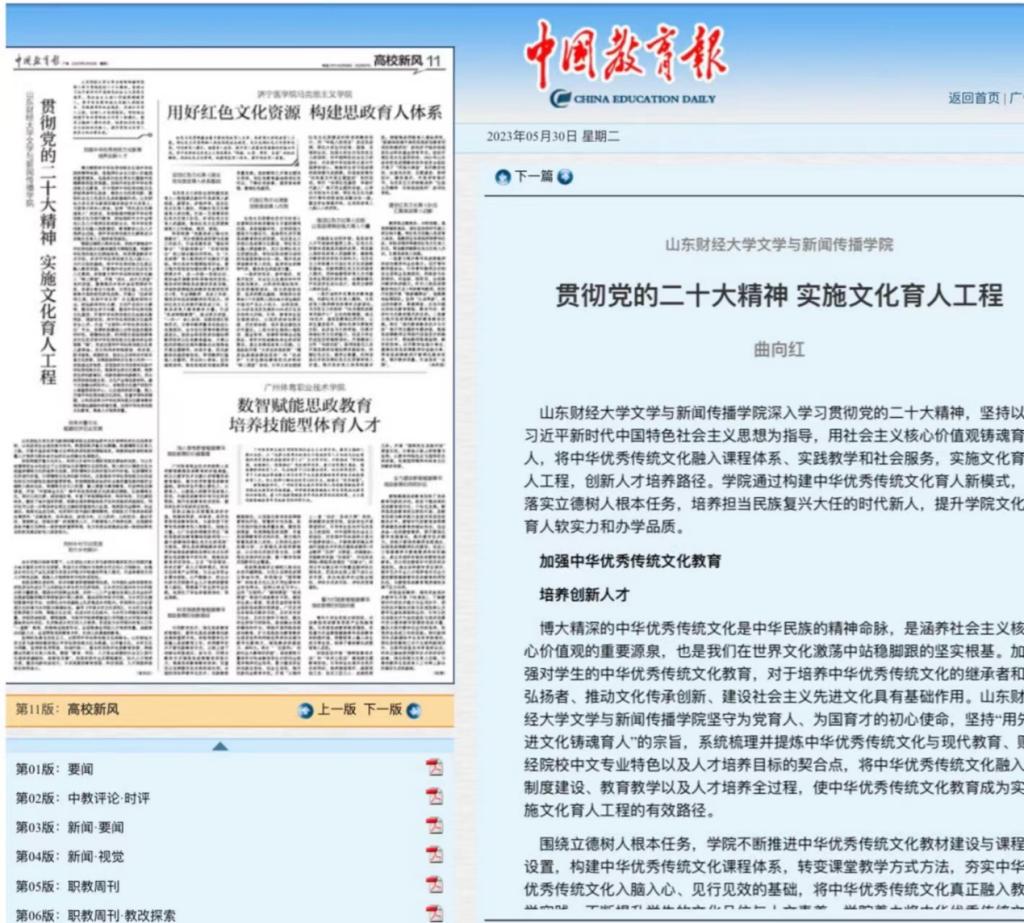Select the 第06版 职教周刊·教改探索 entry
The height and width of the screenshot is (923, 1024).
click(95, 914)
